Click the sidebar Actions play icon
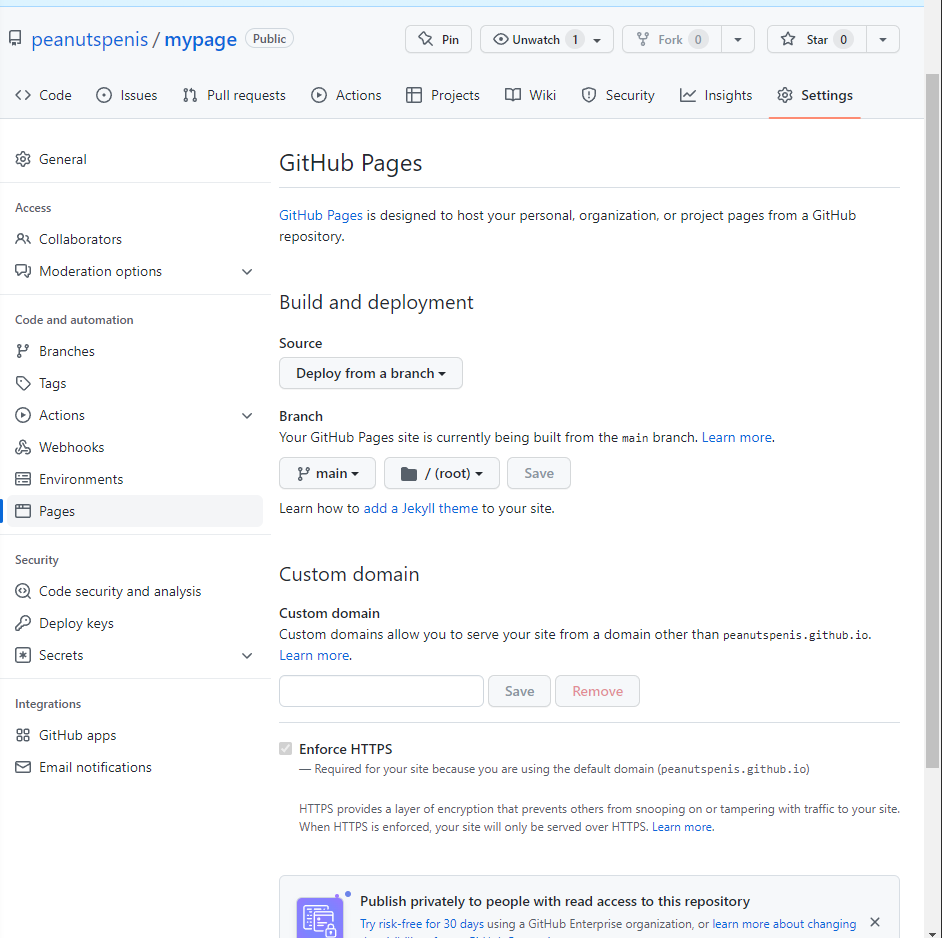This screenshot has height=938, width=942. tap(23, 415)
